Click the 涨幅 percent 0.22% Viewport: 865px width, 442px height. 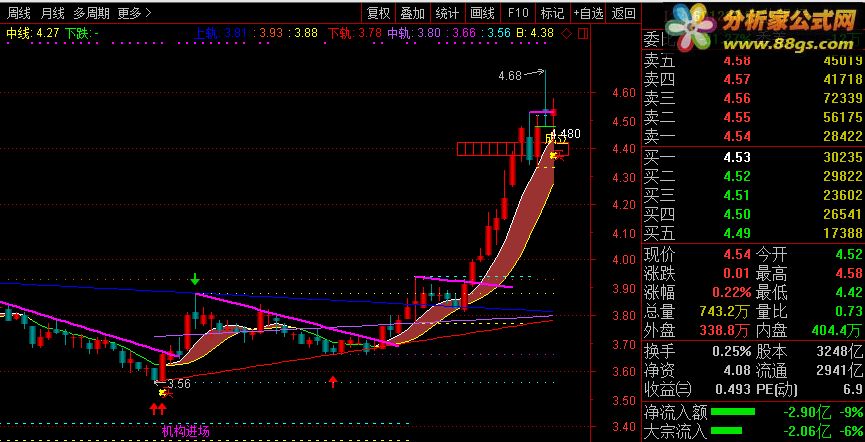click(731, 292)
